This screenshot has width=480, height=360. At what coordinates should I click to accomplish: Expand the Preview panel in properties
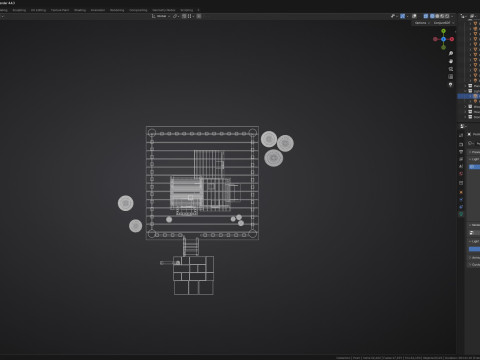click(474, 152)
